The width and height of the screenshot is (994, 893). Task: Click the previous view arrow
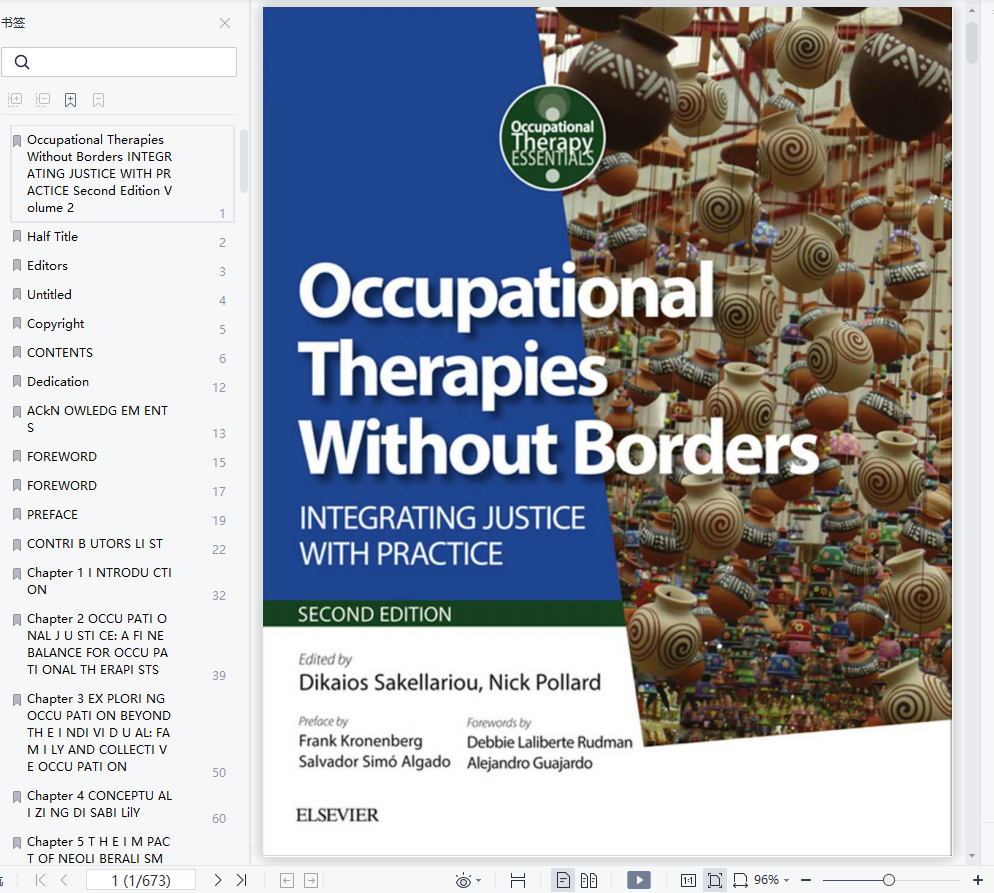tap(287, 880)
